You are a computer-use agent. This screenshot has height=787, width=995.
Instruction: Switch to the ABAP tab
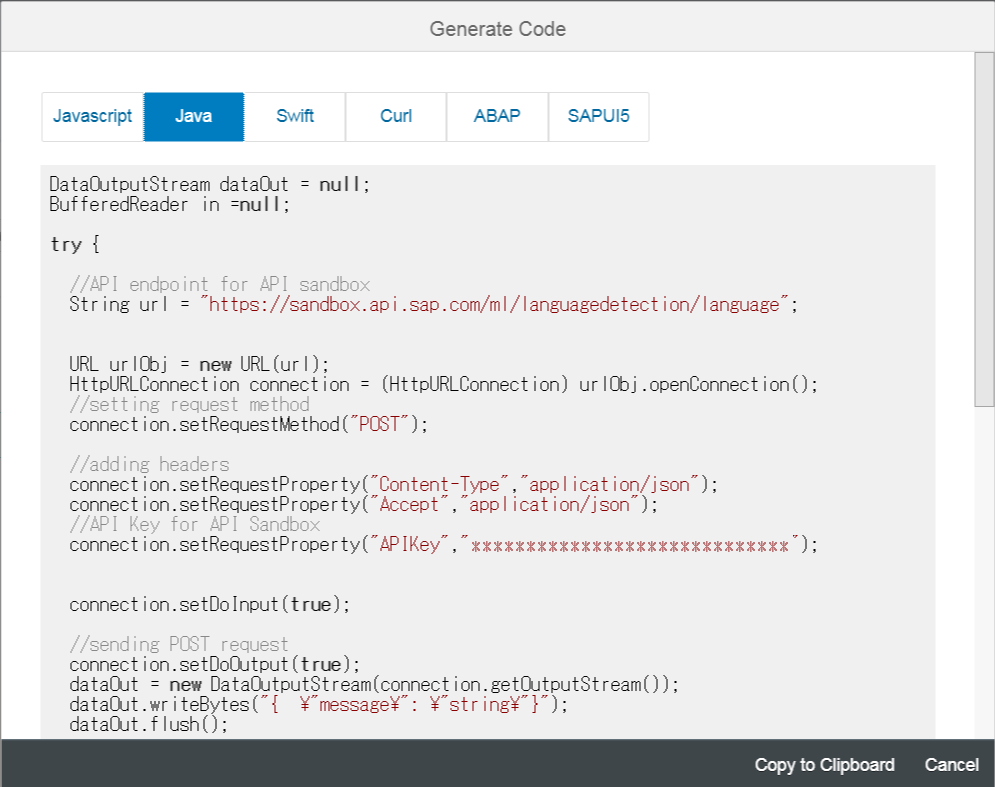tap(497, 116)
